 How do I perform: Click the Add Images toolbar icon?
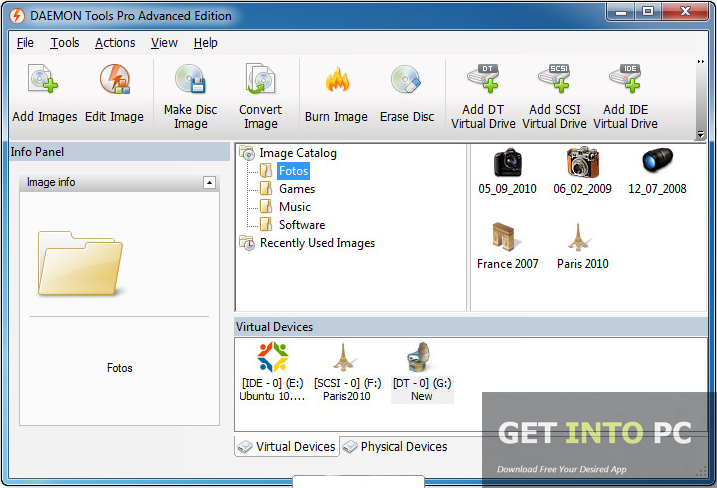(44, 79)
